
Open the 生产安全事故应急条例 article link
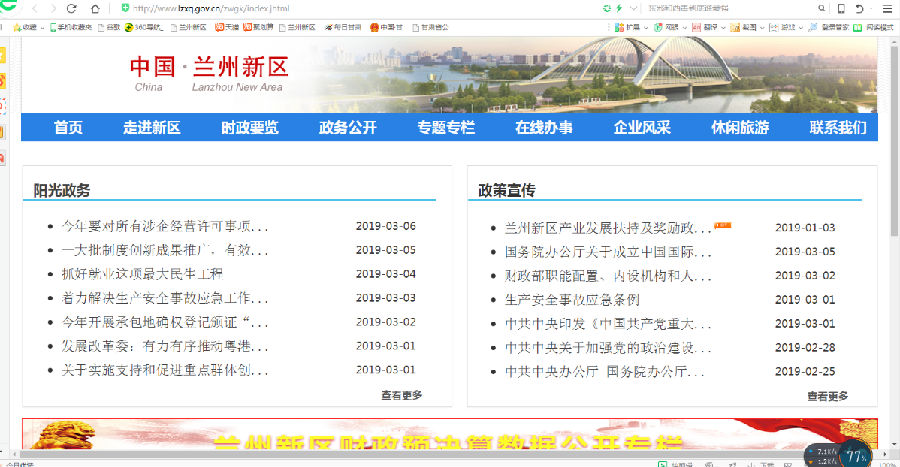point(571,300)
